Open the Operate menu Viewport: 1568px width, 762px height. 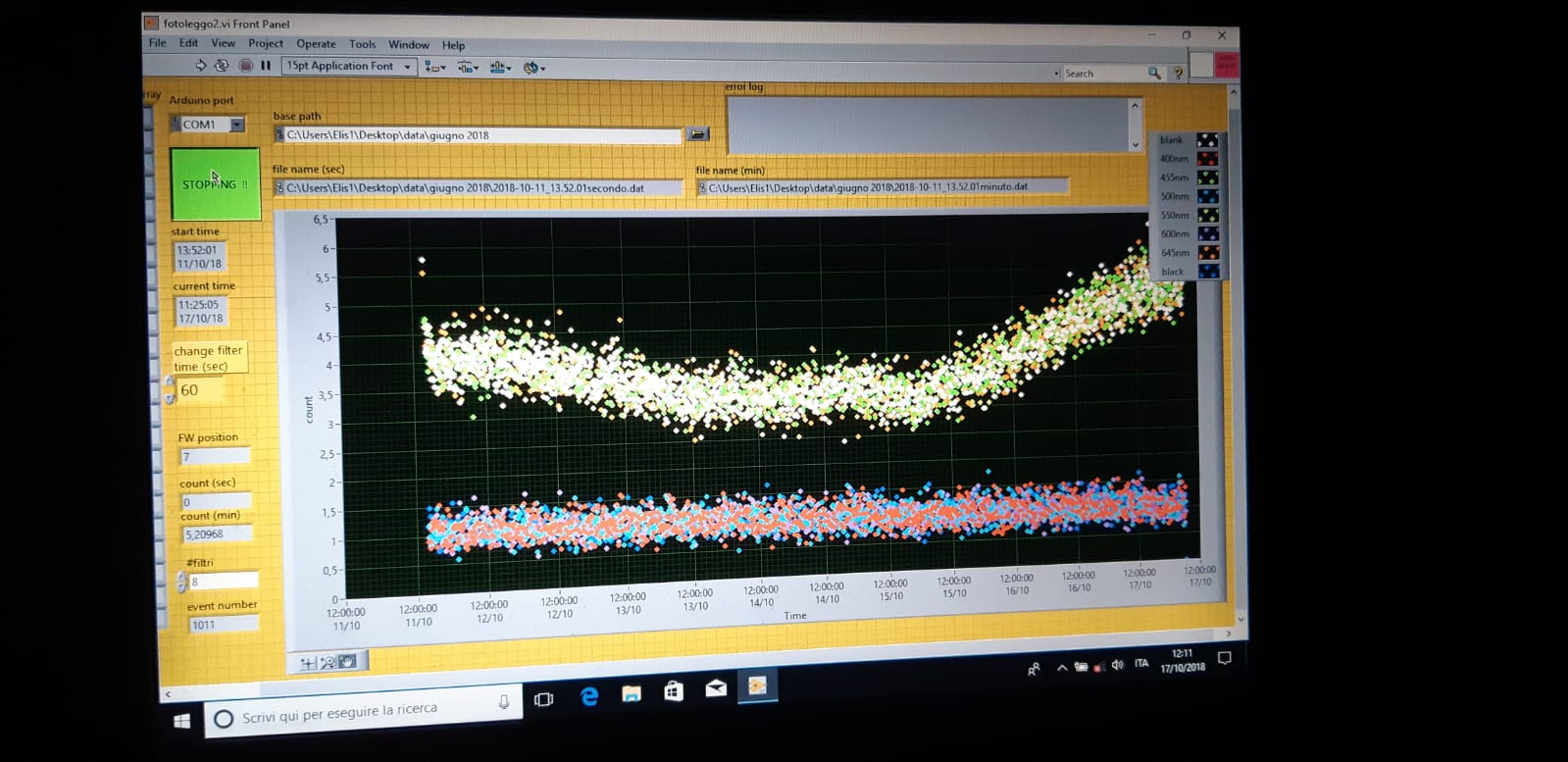316,44
